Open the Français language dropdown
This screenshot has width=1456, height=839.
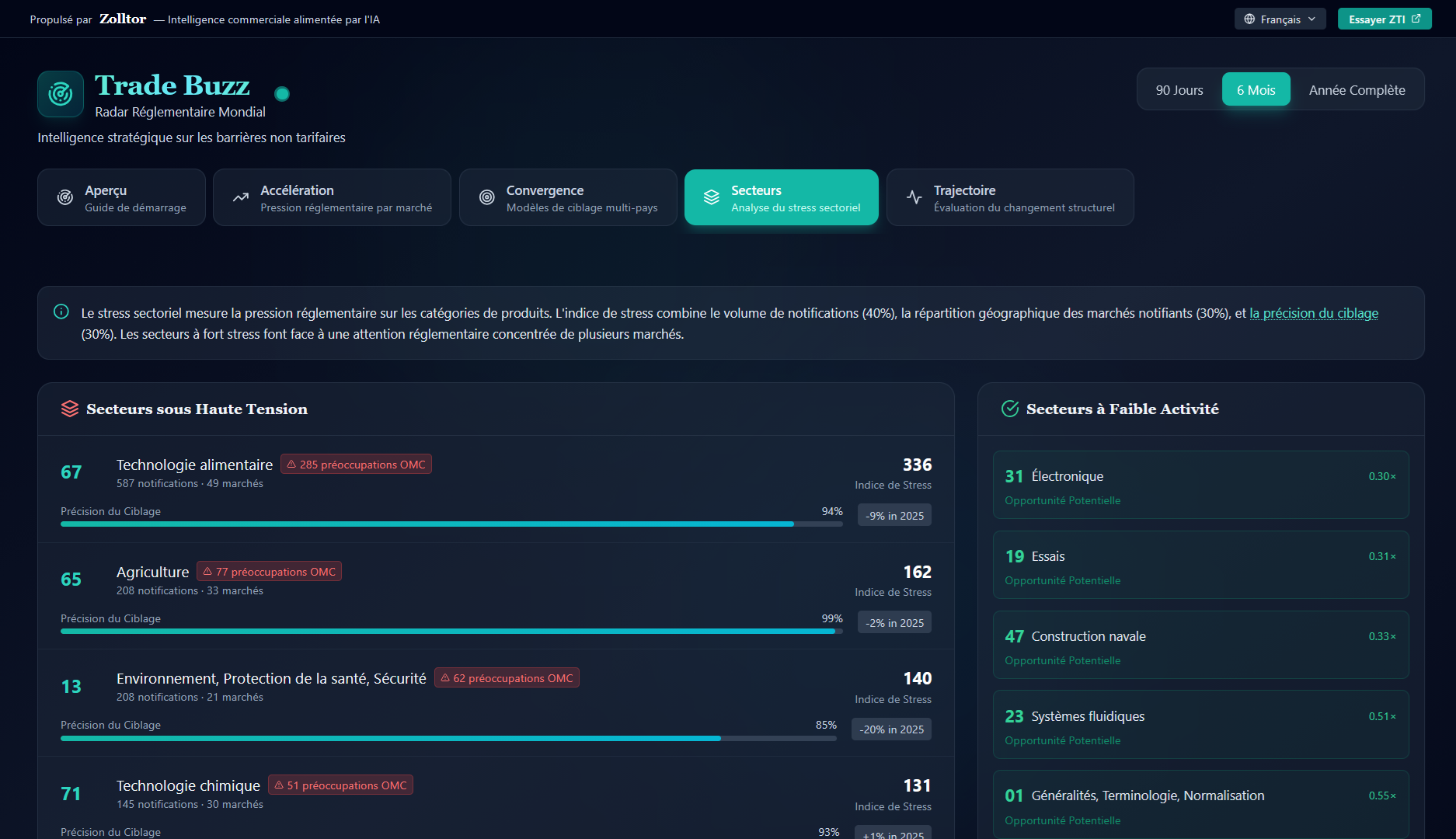[1280, 19]
